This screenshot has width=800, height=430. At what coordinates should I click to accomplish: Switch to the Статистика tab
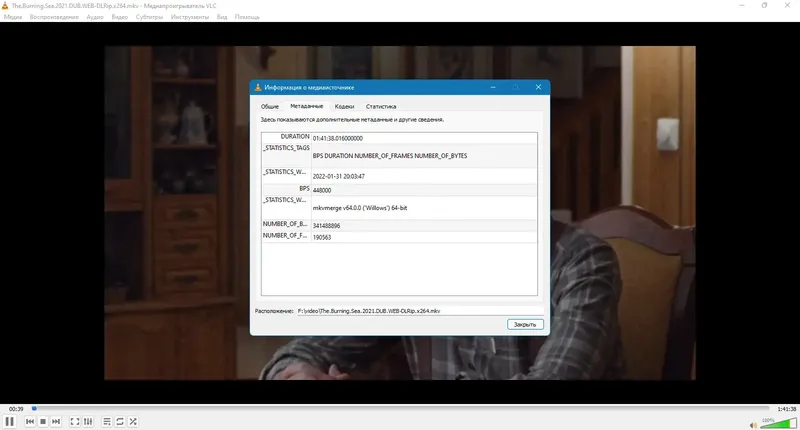pyautogui.click(x=381, y=106)
